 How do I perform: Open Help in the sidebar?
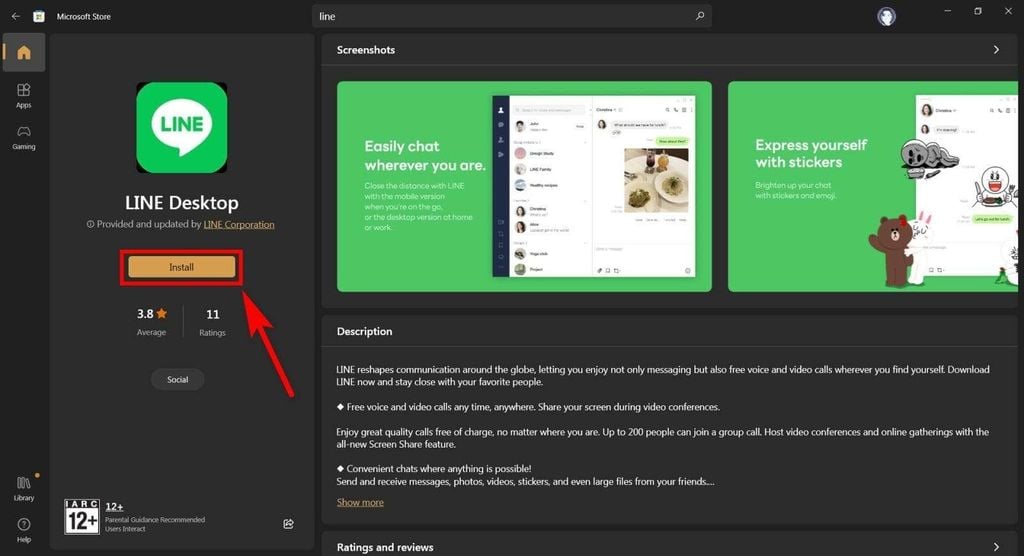[24, 530]
